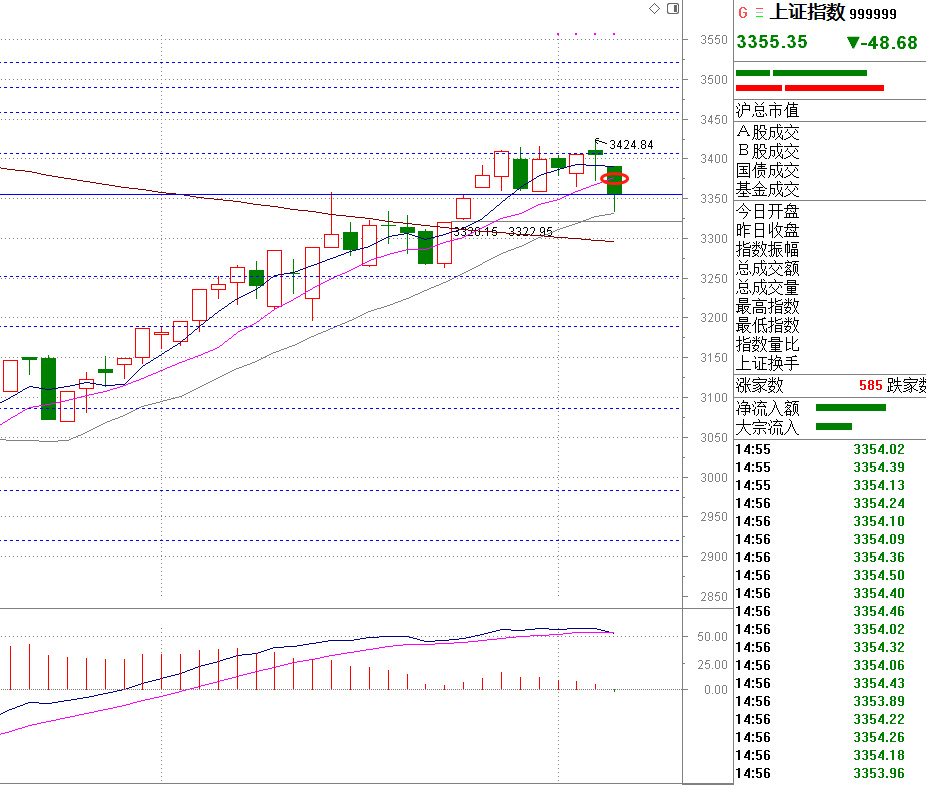This screenshot has height=785, width=926.
Task: Click the 3000 price axis label
Action: (x=713, y=477)
